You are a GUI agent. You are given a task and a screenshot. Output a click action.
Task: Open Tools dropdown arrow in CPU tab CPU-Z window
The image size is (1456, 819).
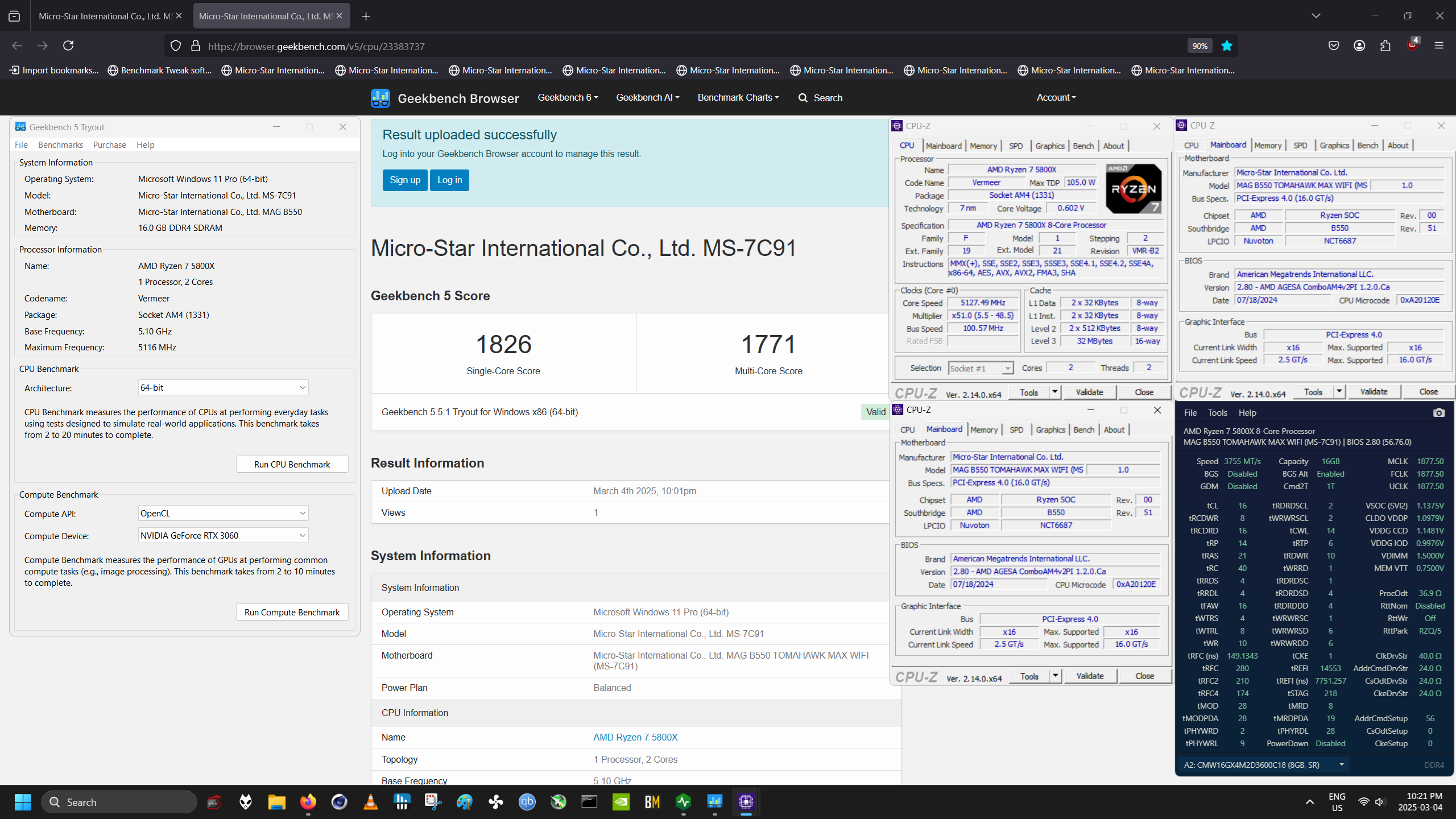[1055, 392]
